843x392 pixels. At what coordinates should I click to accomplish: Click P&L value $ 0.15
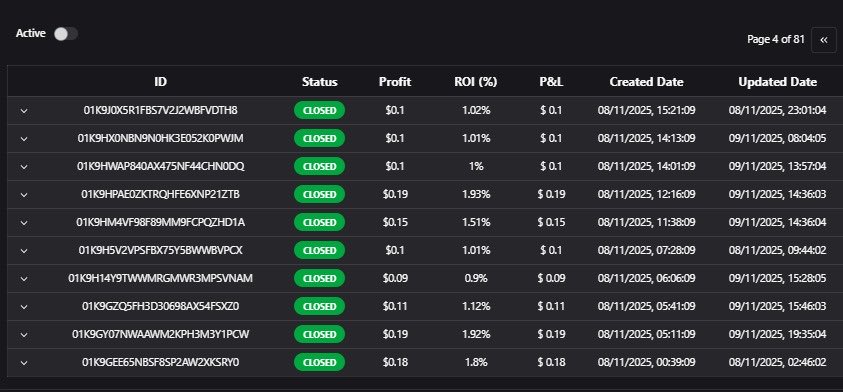(551, 222)
